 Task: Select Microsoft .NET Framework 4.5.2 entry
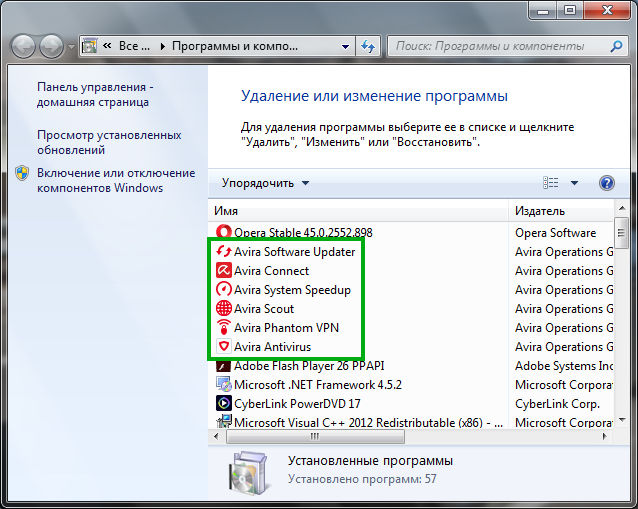click(x=318, y=384)
